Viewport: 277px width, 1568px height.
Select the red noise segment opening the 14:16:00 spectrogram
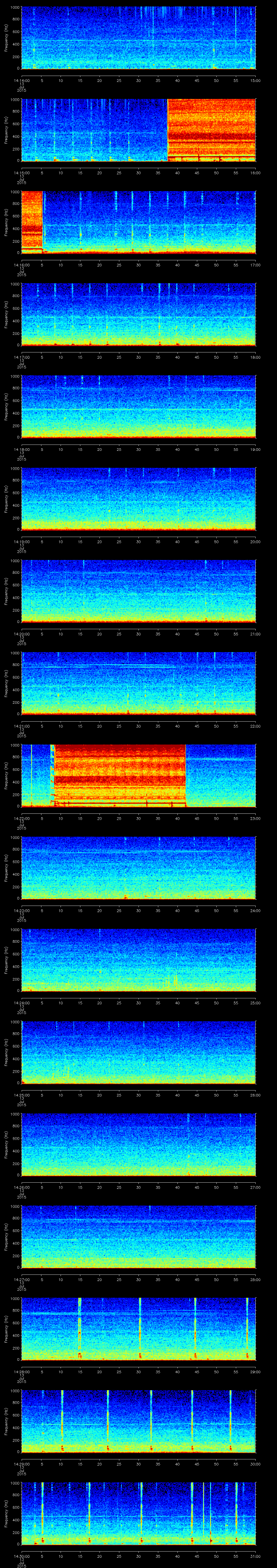click(x=32, y=223)
